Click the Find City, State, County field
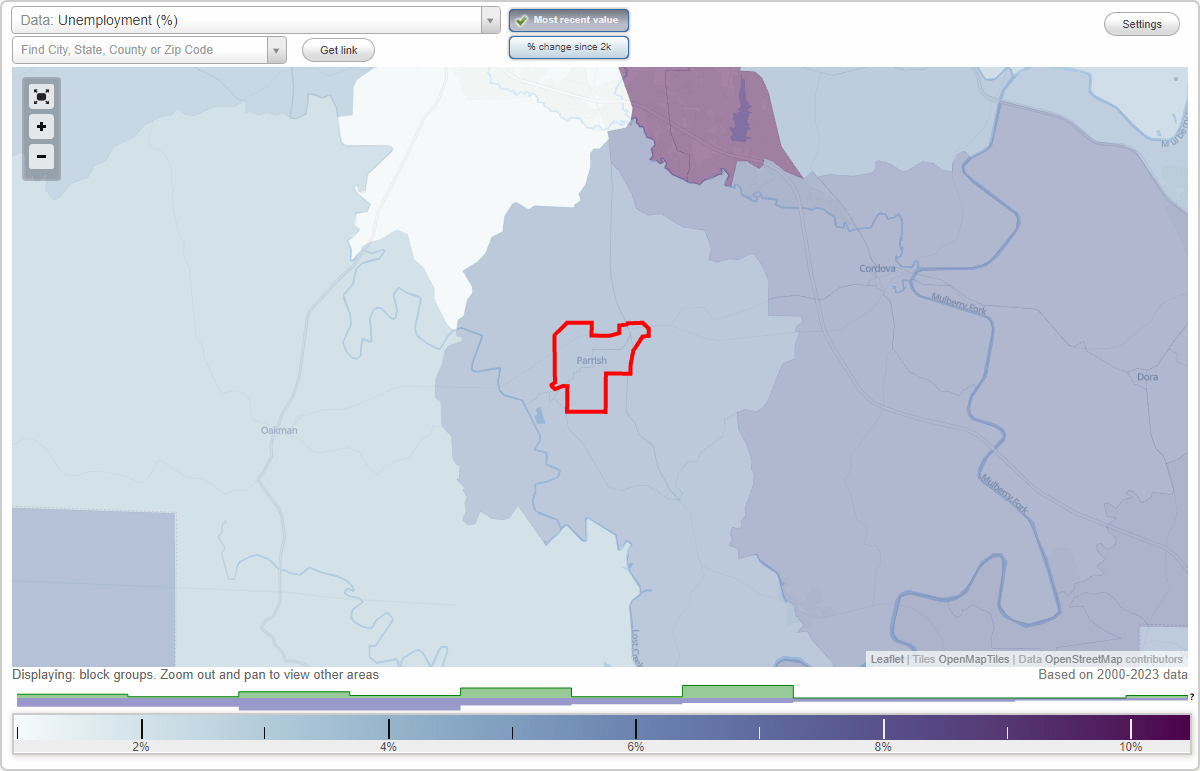This screenshot has height=771, width=1200. tap(140, 50)
